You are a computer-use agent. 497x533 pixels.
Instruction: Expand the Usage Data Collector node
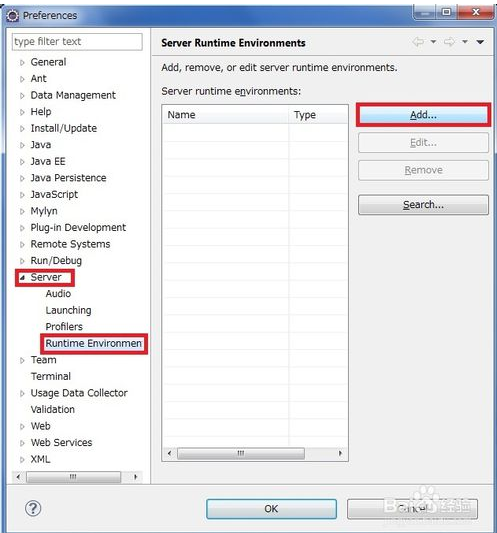point(22,394)
